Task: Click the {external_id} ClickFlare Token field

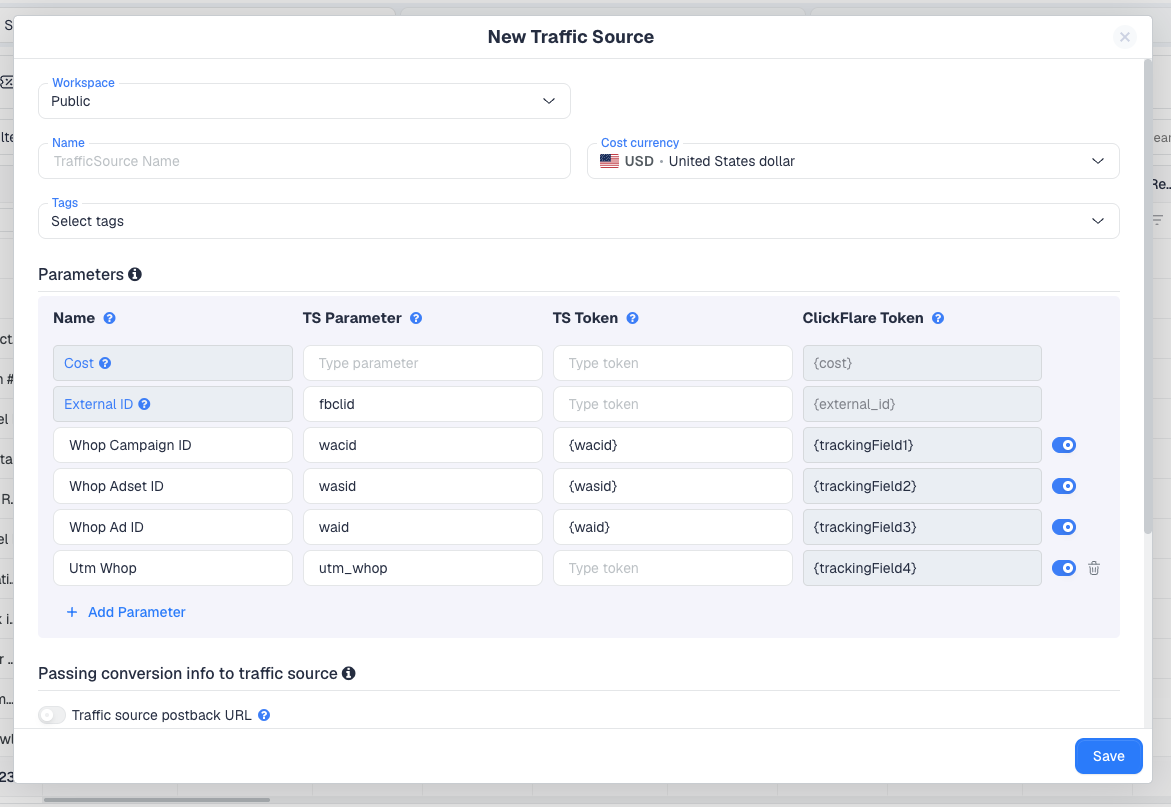Action: (x=922, y=404)
